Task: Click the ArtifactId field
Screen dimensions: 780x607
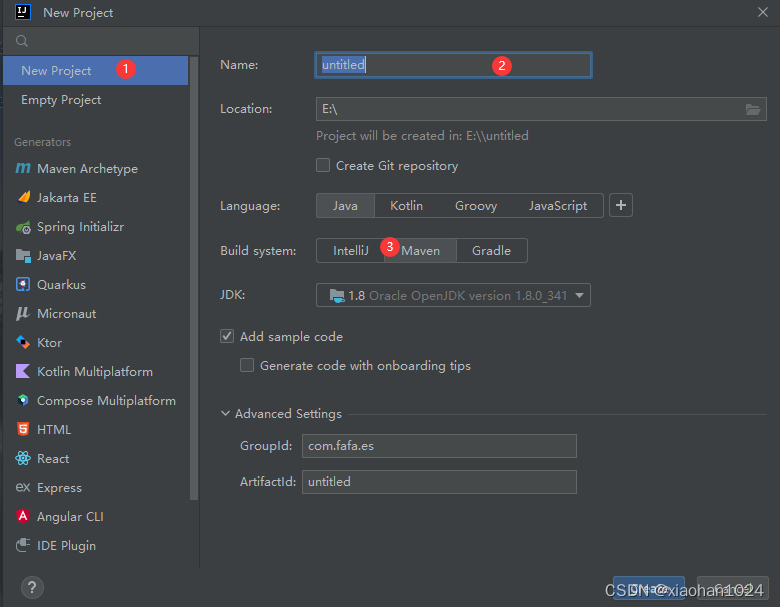Action: pyautogui.click(x=439, y=482)
